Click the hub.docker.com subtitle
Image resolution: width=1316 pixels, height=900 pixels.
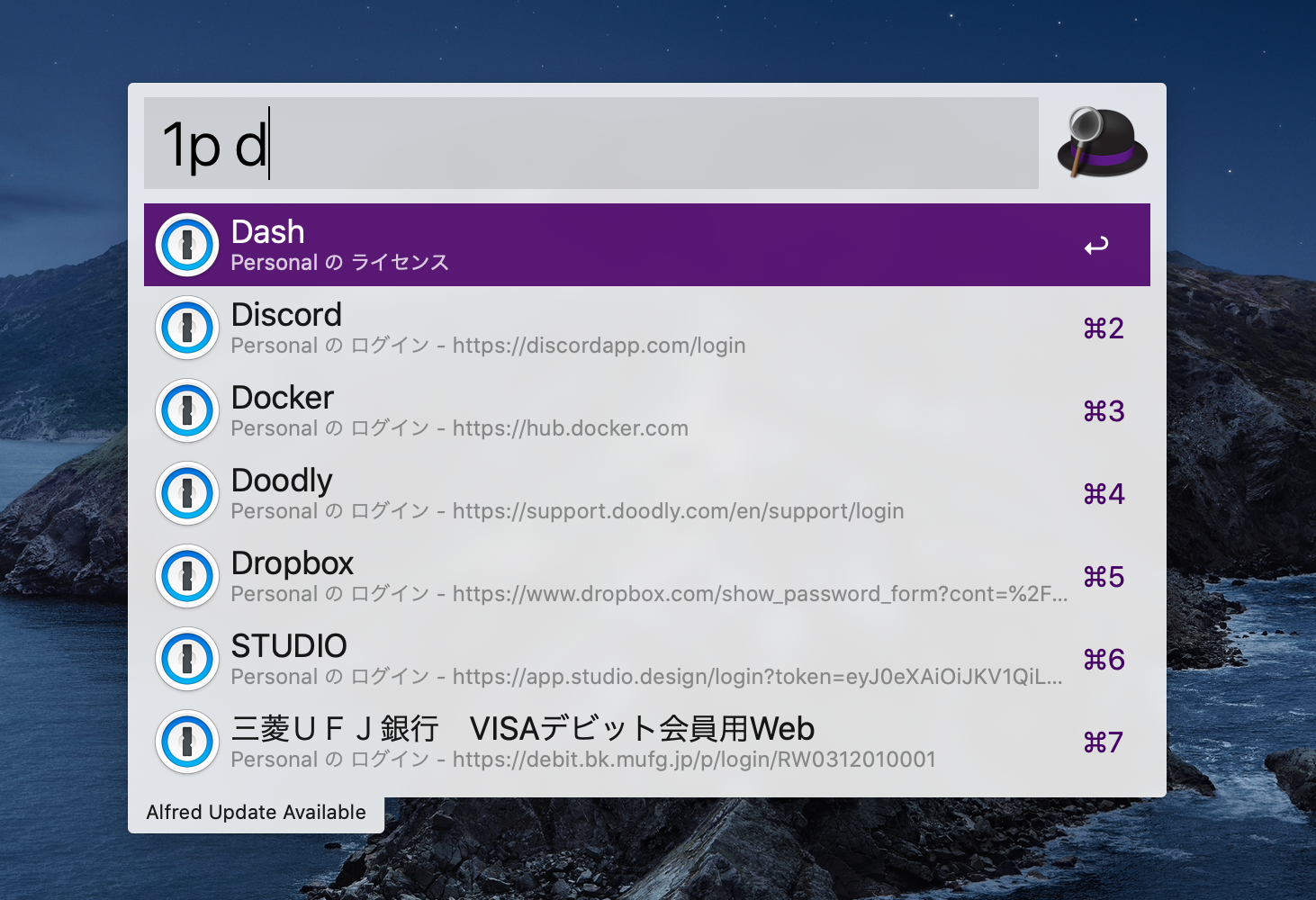[460, 428]
